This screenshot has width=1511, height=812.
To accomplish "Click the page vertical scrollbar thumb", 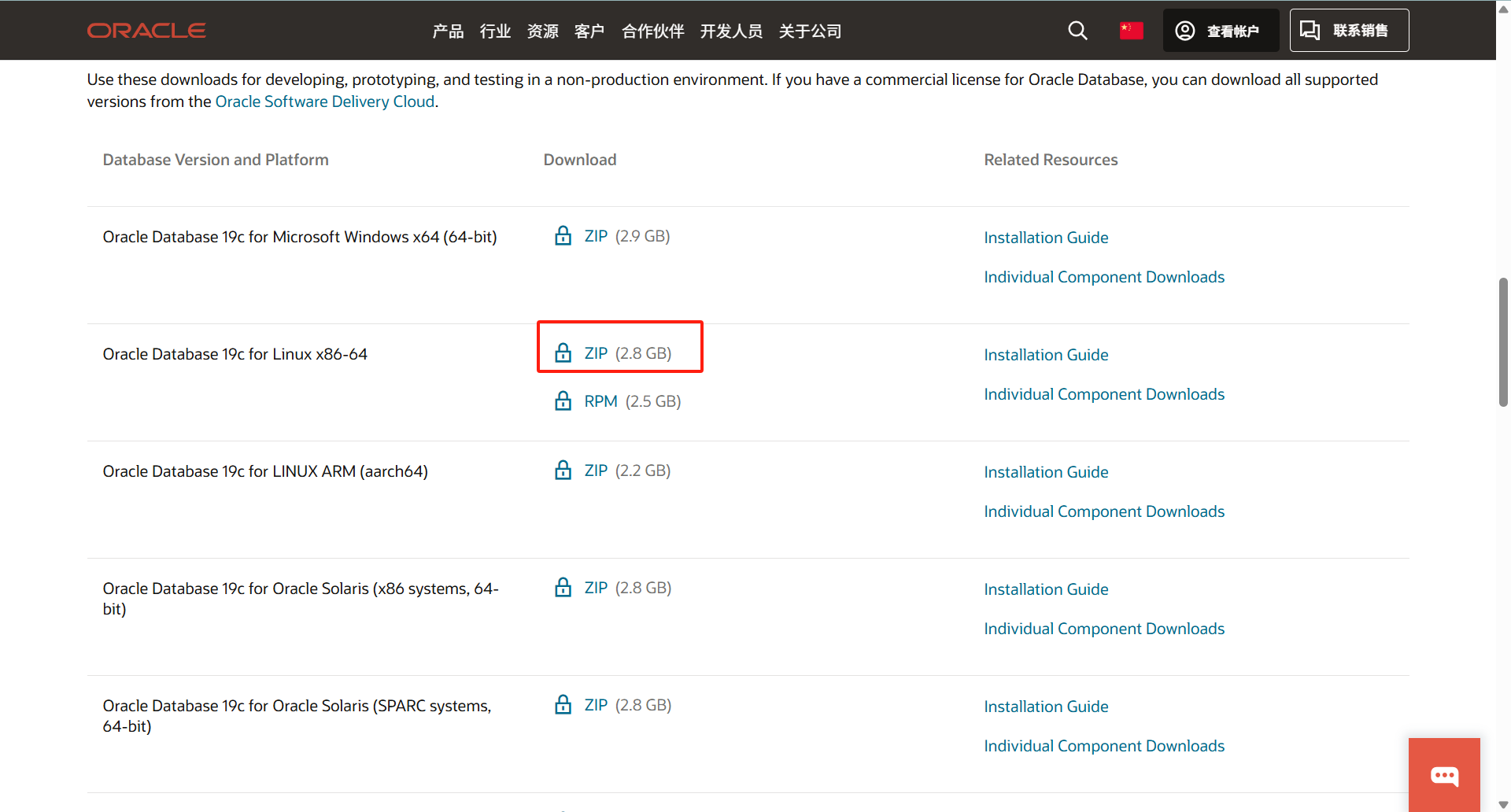I will click(1503, 341).
